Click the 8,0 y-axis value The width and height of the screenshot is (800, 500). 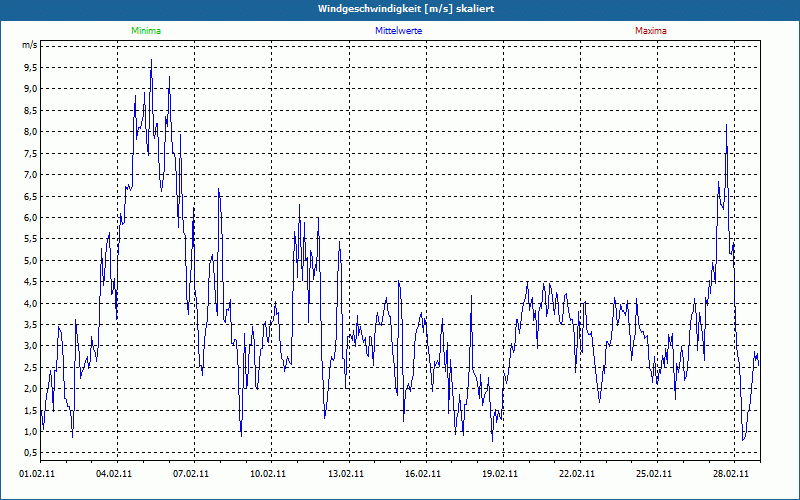point(31,132)
